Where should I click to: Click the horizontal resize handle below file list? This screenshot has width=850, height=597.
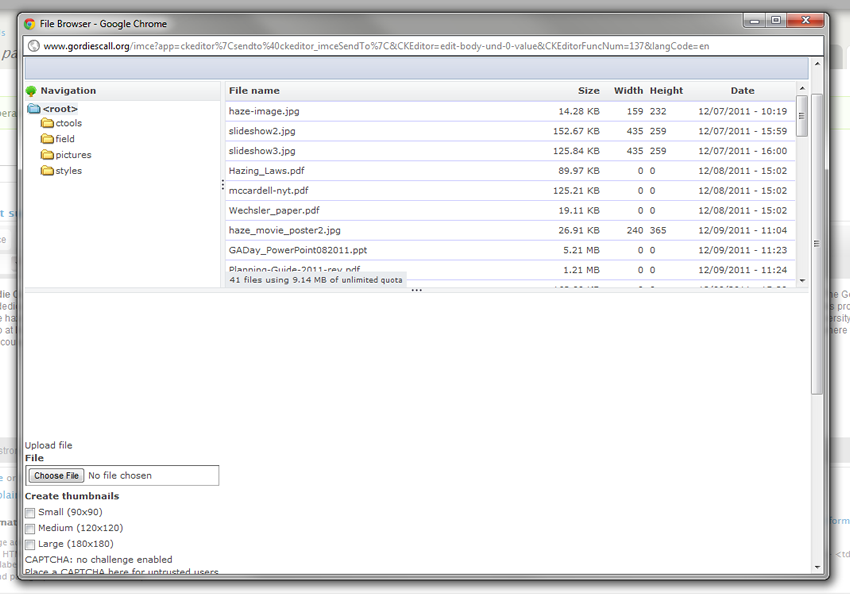(x=417, y=291)
